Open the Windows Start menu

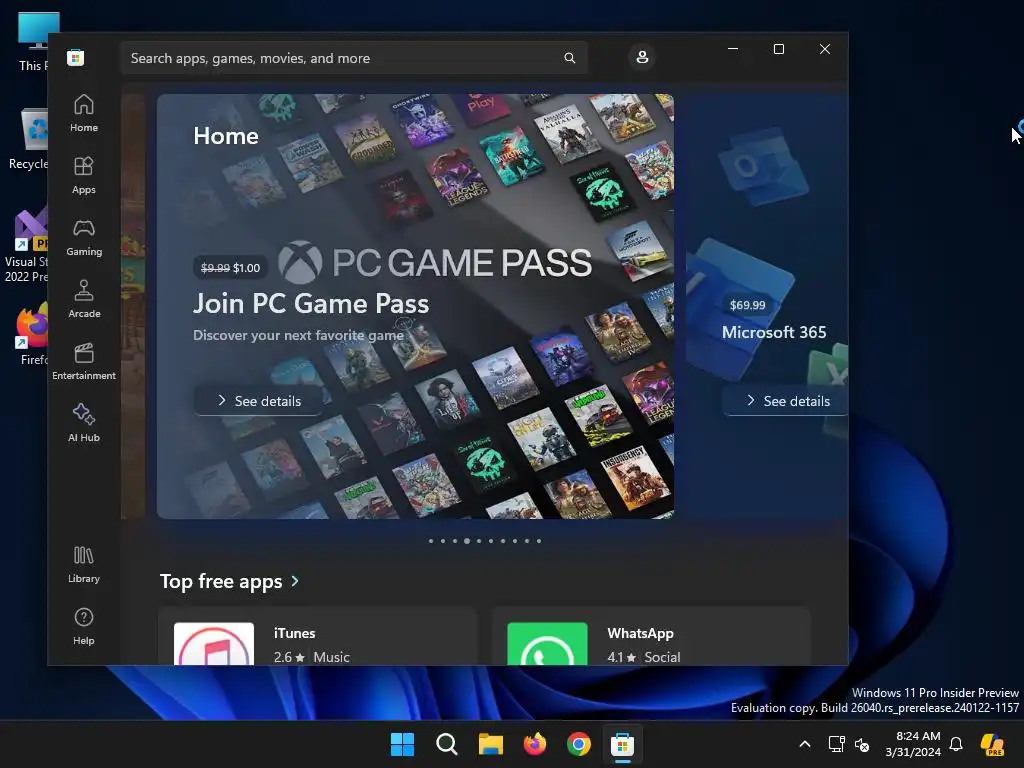click(x=402, y=744)
